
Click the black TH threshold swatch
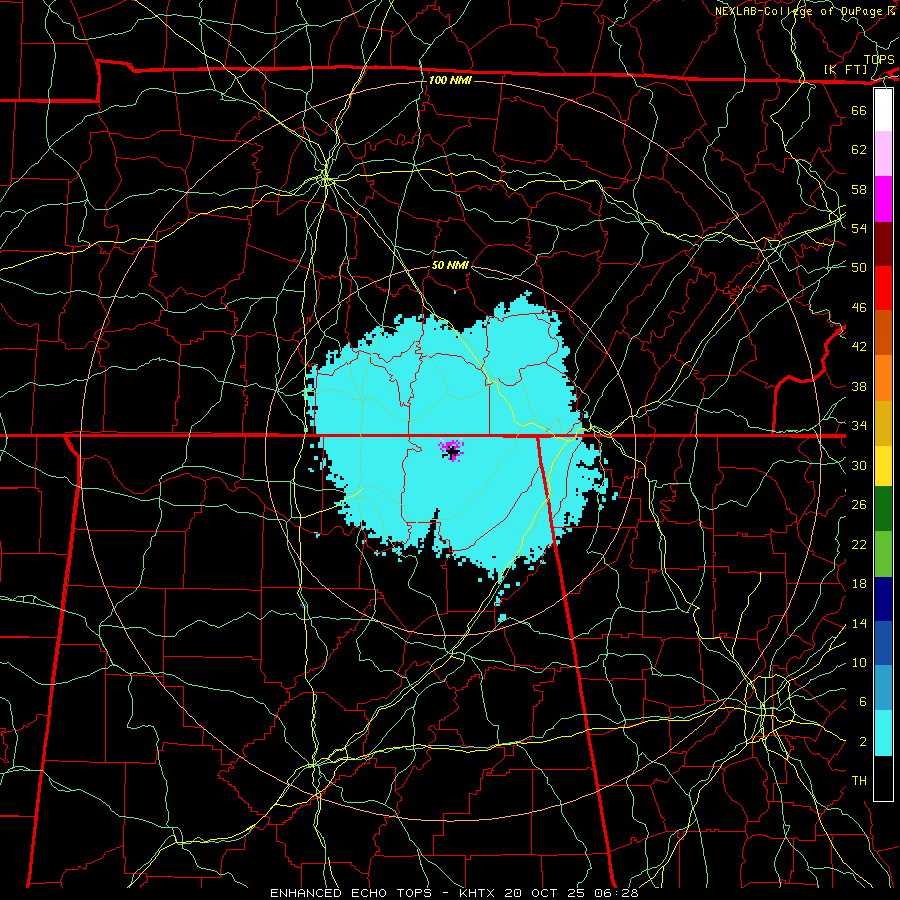click(883, 778)
